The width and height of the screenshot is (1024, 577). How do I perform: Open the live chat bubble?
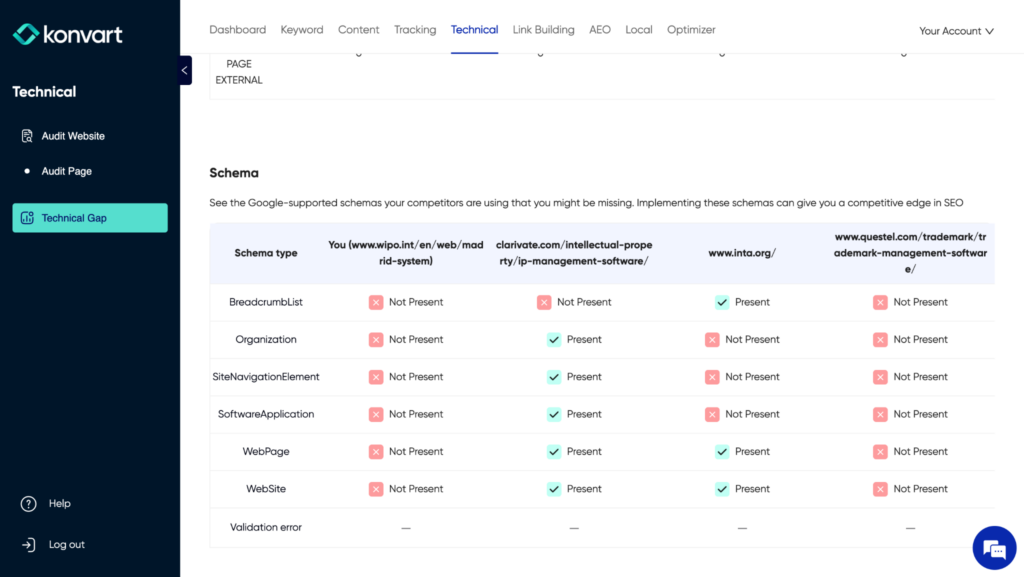click(994, 548)
